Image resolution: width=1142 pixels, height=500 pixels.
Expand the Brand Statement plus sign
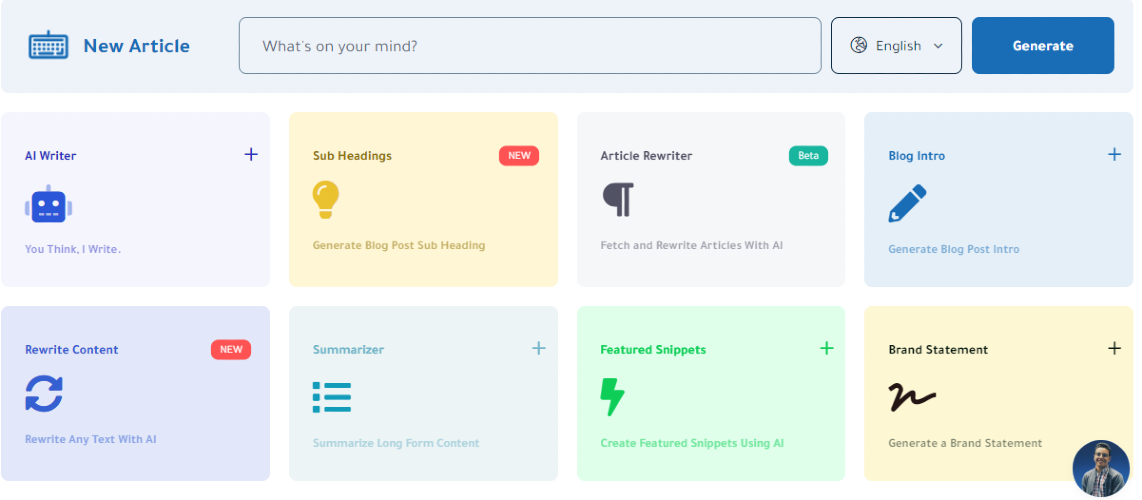click(x=1115, y=348)
